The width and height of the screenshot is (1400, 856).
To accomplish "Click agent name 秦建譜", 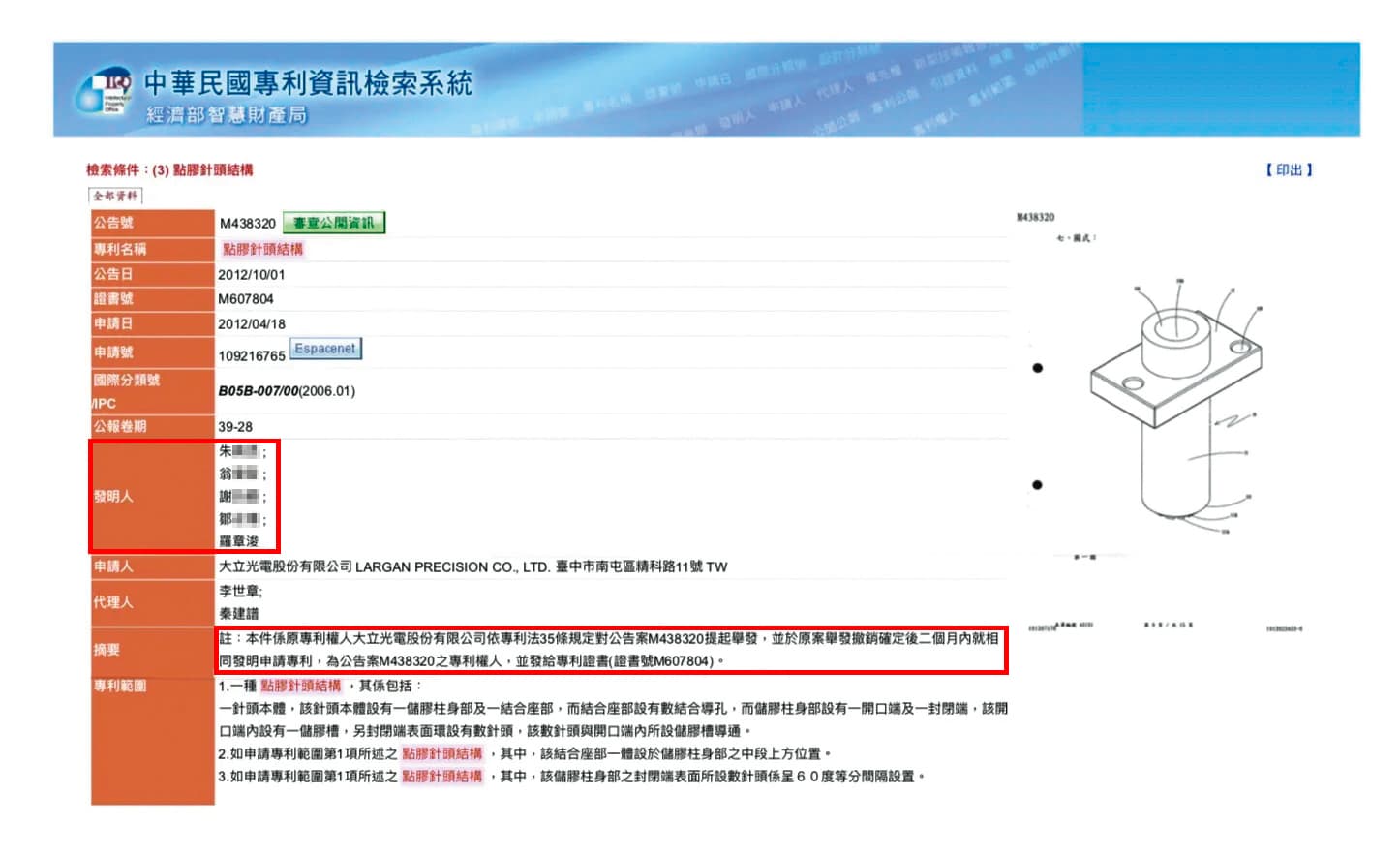I will point(239,614).
